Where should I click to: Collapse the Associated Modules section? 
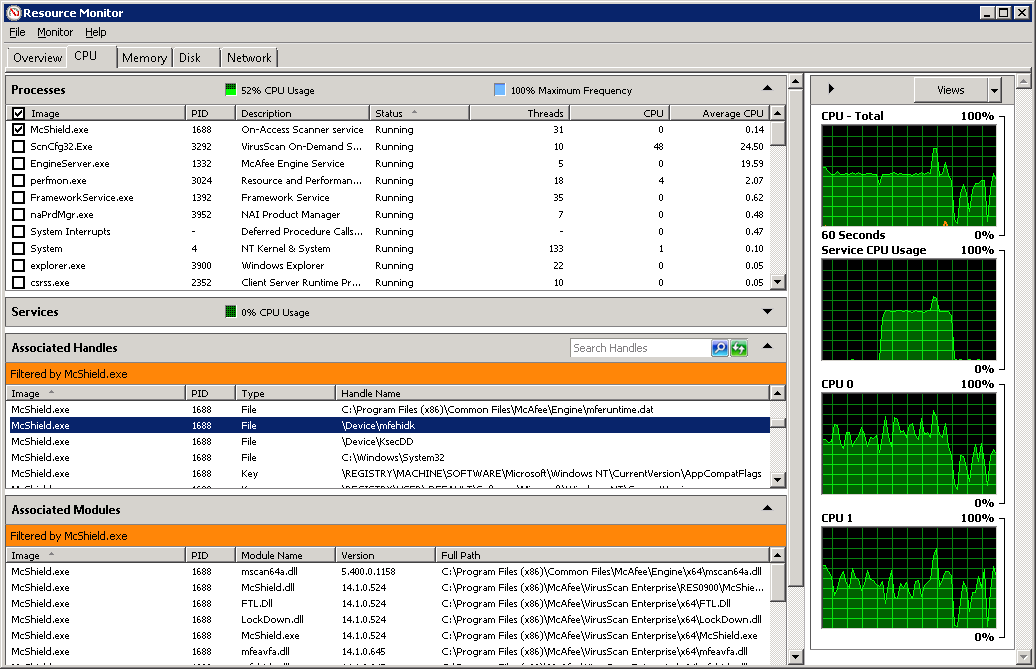(767, 509)
